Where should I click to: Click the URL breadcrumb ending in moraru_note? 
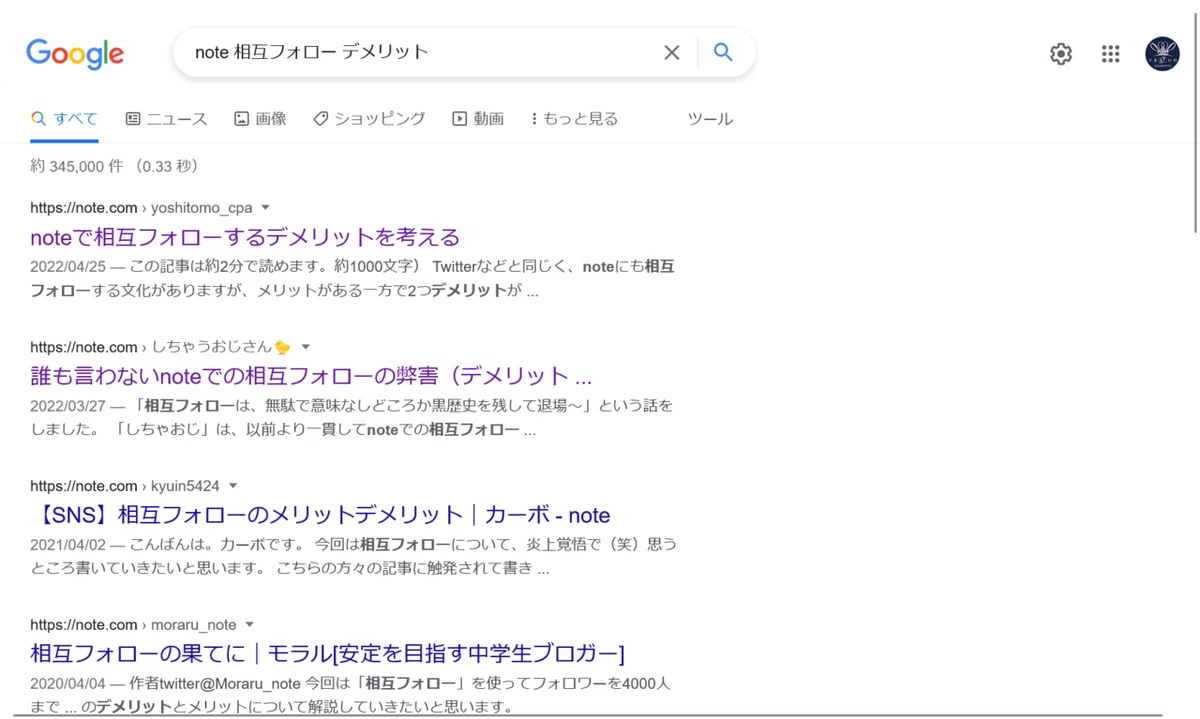click(133, 625)
